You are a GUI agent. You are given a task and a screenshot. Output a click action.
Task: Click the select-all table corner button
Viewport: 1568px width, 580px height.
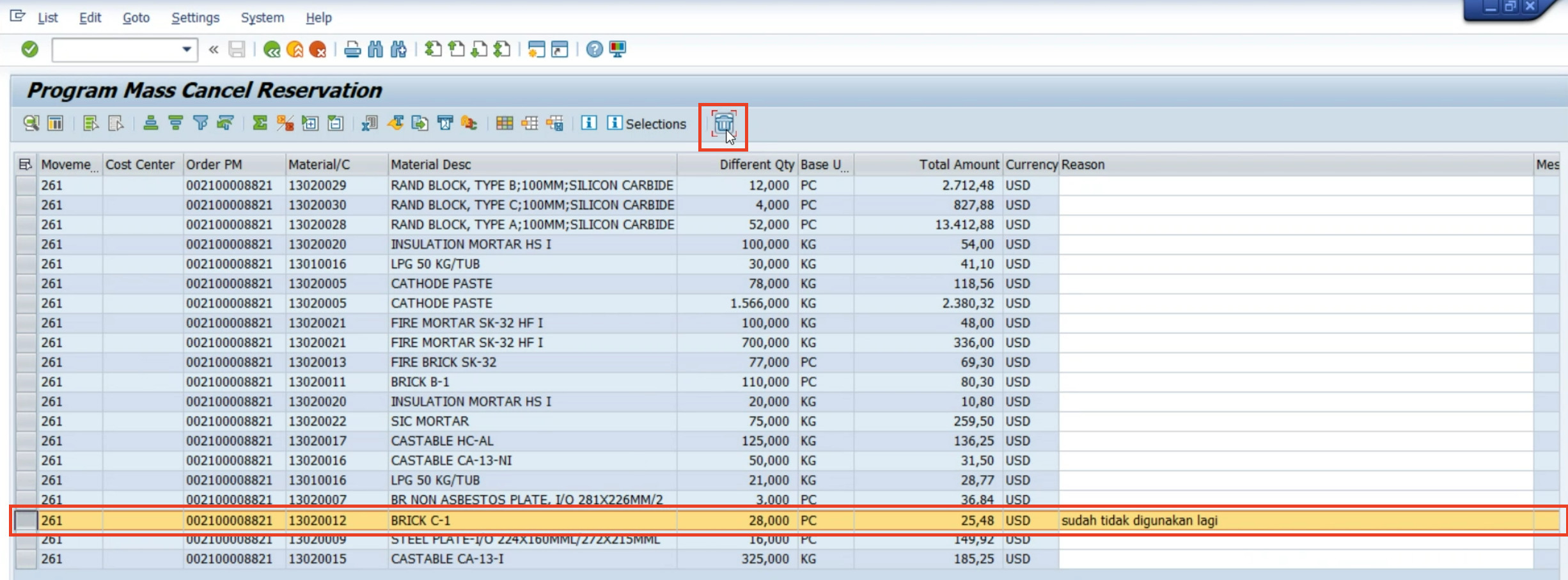25,165
